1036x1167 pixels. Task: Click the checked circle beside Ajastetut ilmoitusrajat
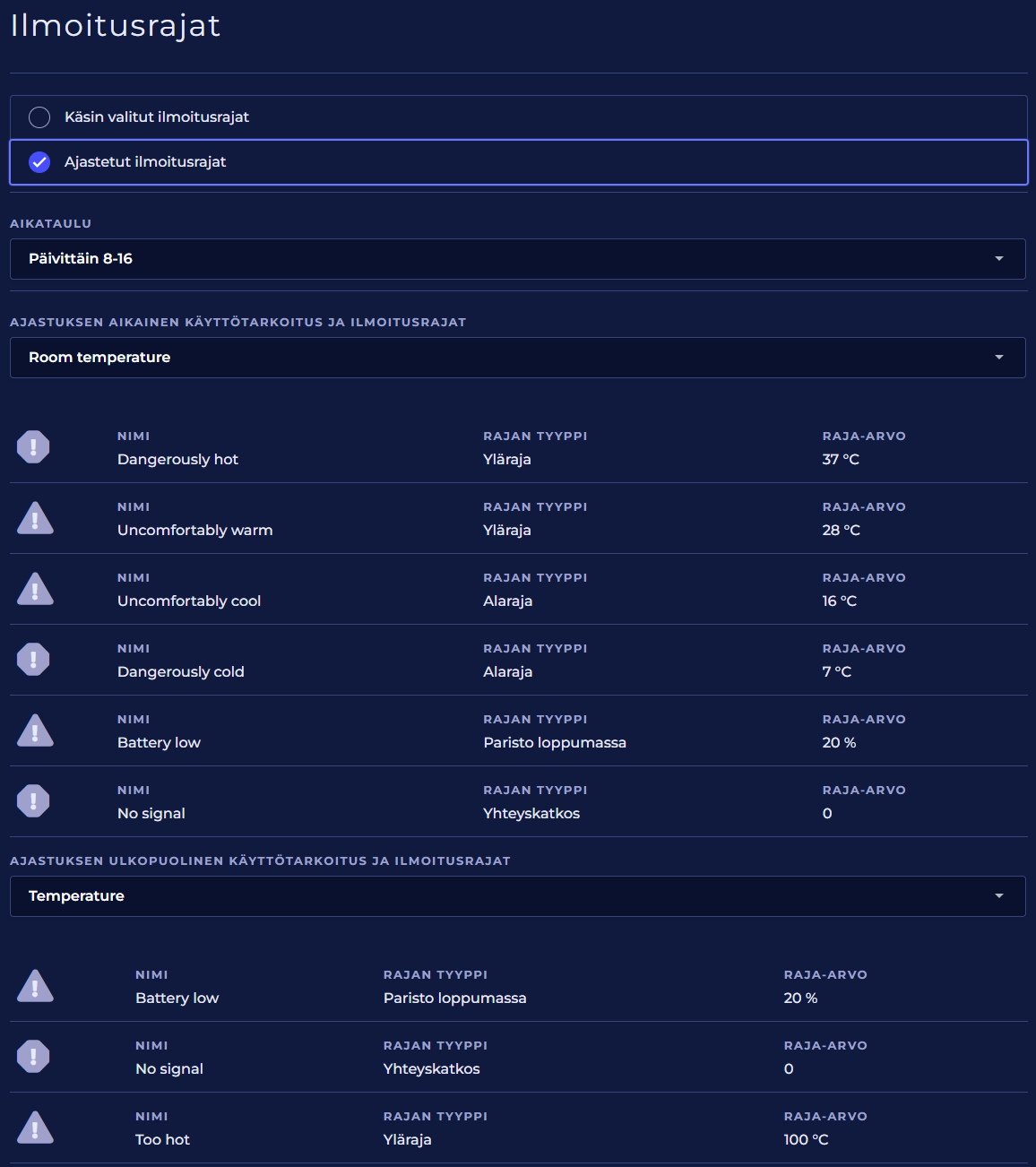pyautogui.click(x=39, y=162)
